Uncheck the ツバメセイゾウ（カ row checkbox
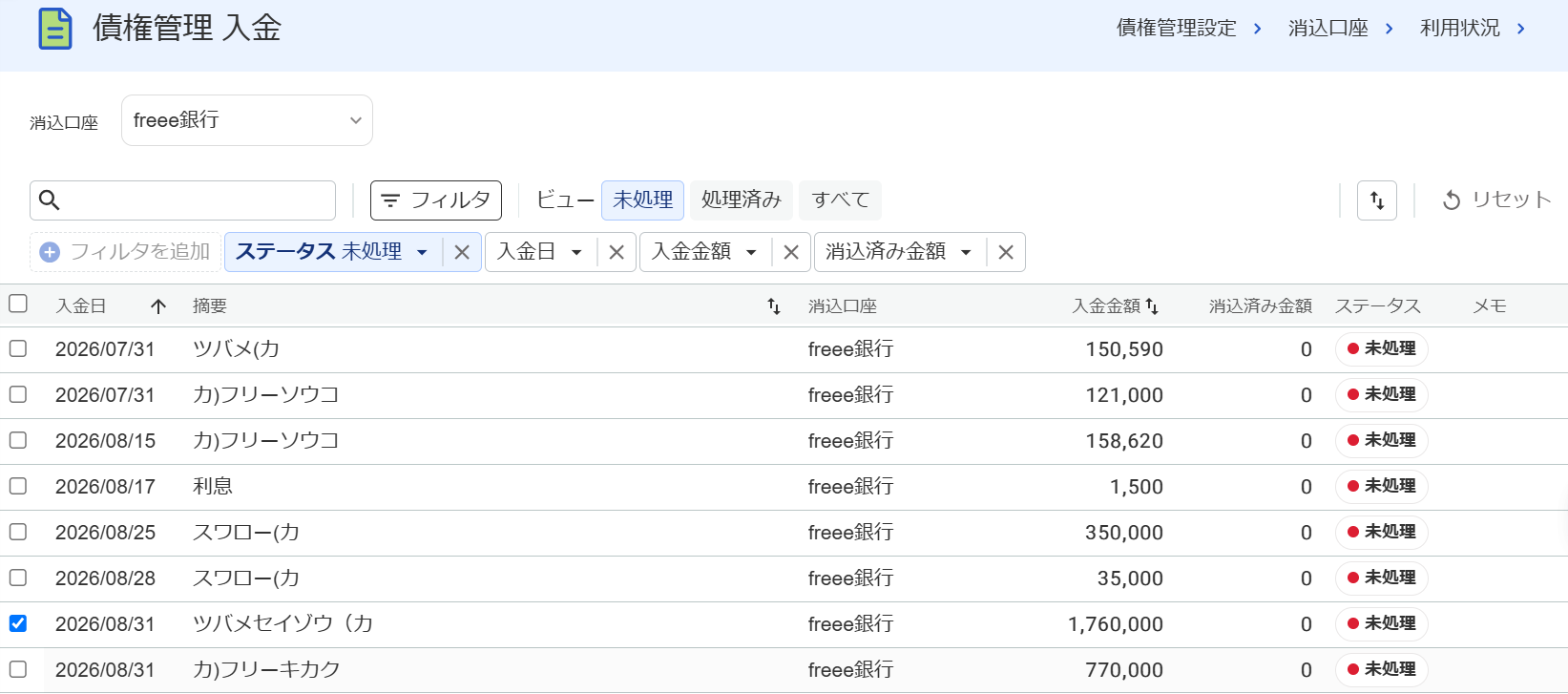The height and width of the screenshot is (694, 1568). coord(18,623)
